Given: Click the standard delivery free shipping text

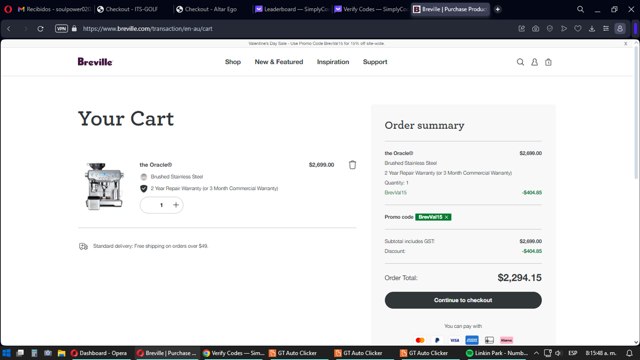Looking at the screenshot, I should click(150, 246).
